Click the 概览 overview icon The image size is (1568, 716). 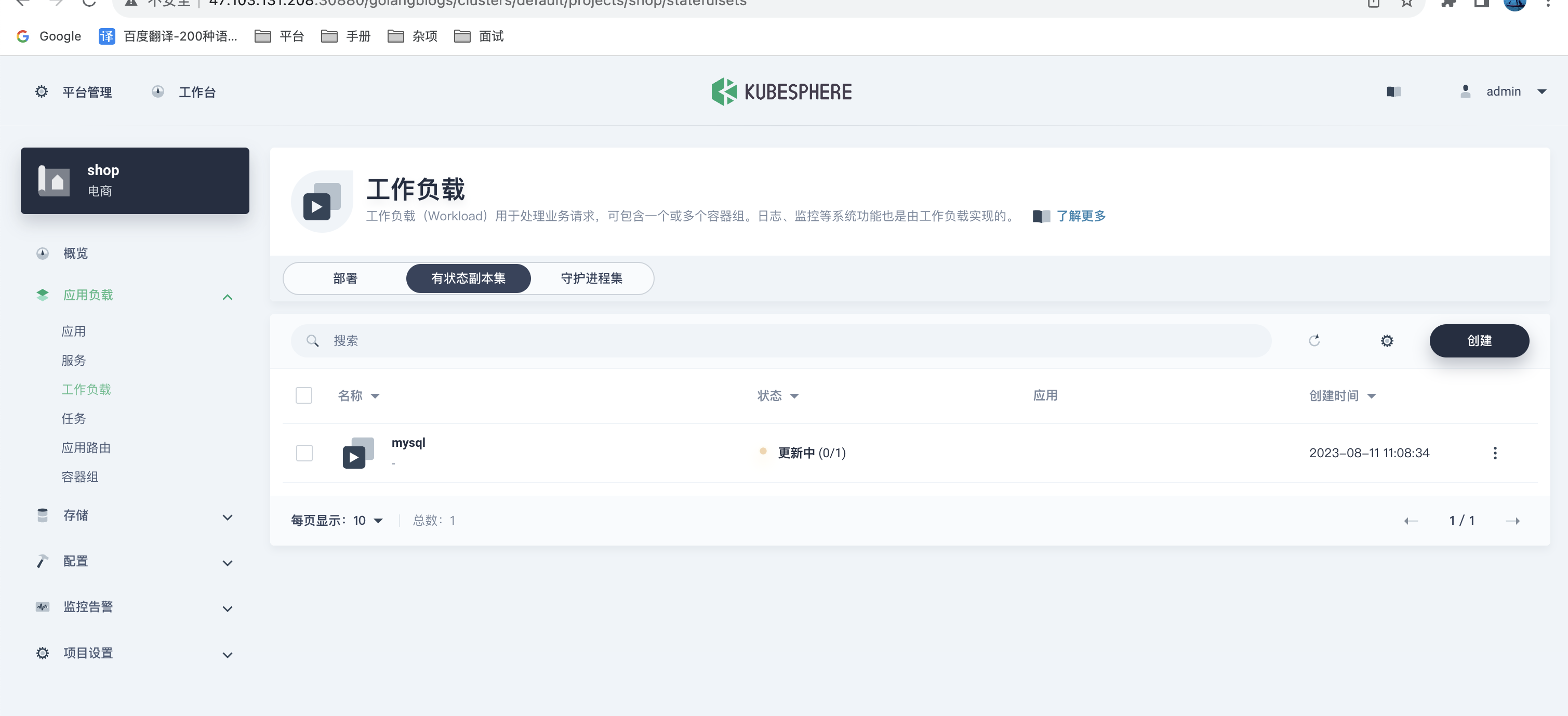tap(43, 253)
